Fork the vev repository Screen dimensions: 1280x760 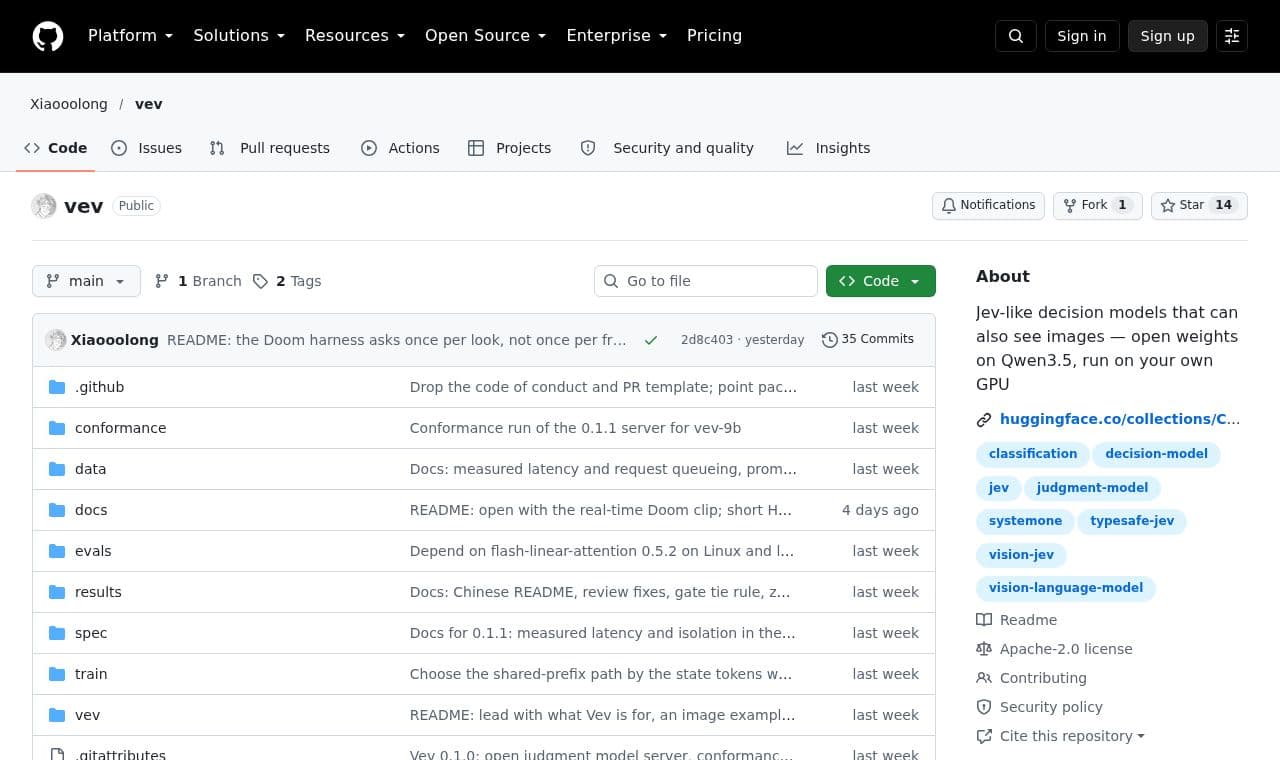point(1097,205)
